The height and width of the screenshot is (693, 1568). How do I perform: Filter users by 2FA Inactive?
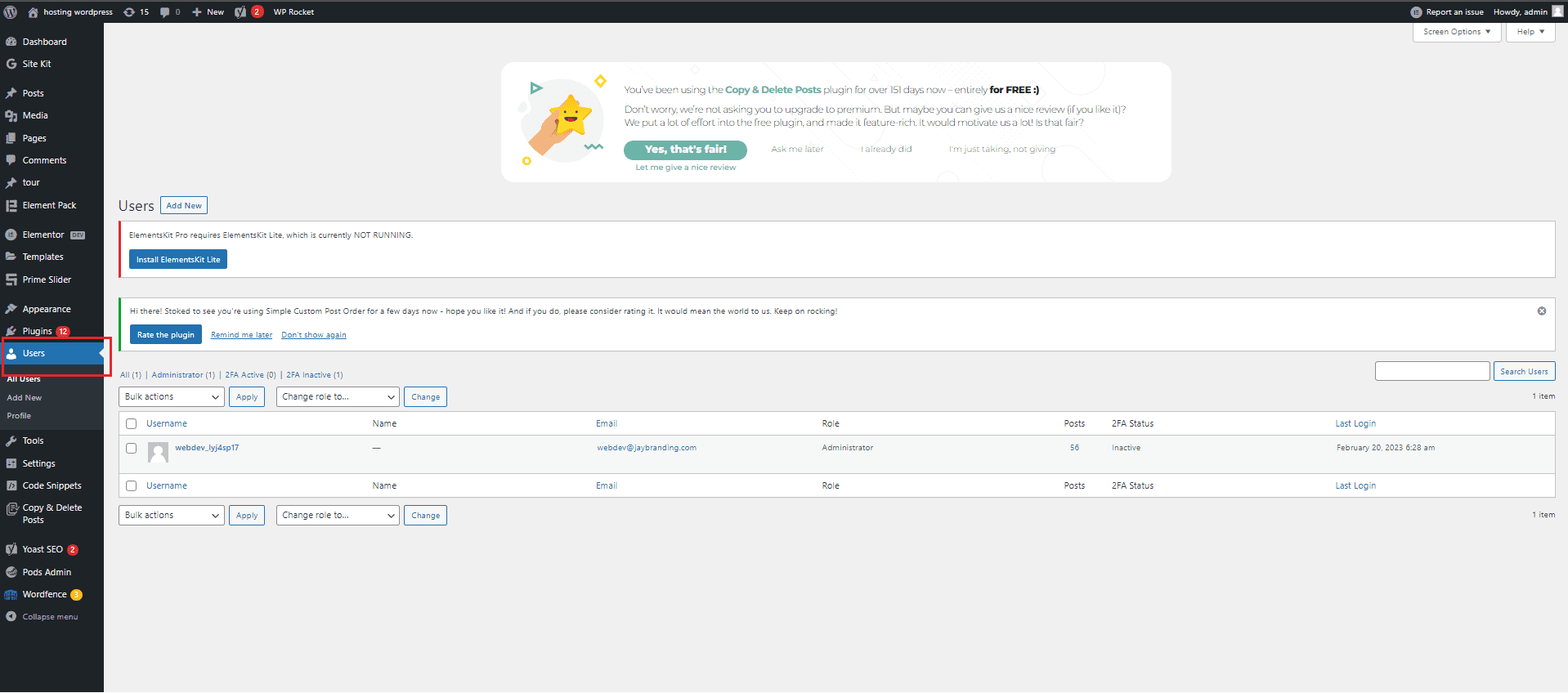click(315, 375)
